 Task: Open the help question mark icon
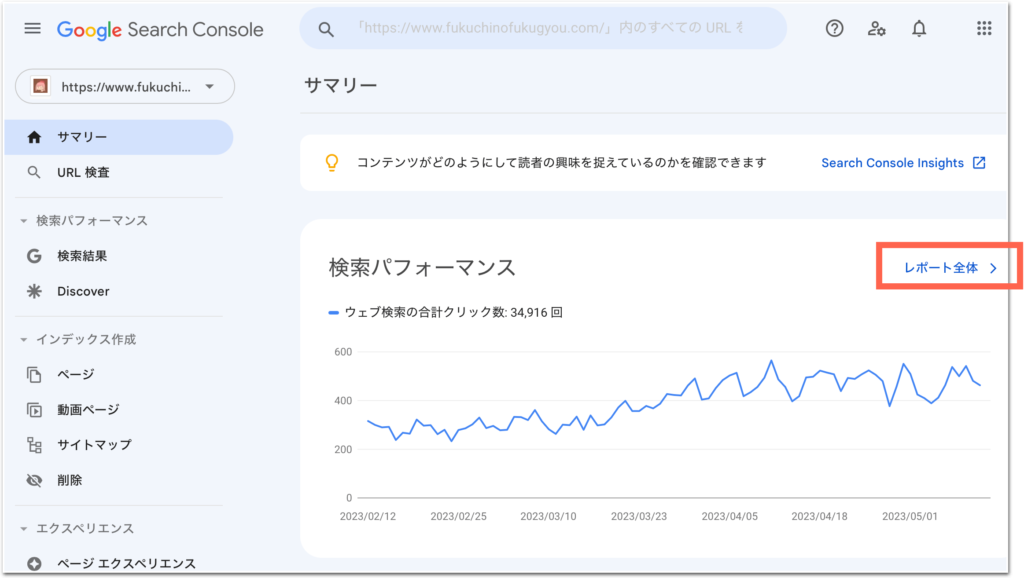coord(834,28)
